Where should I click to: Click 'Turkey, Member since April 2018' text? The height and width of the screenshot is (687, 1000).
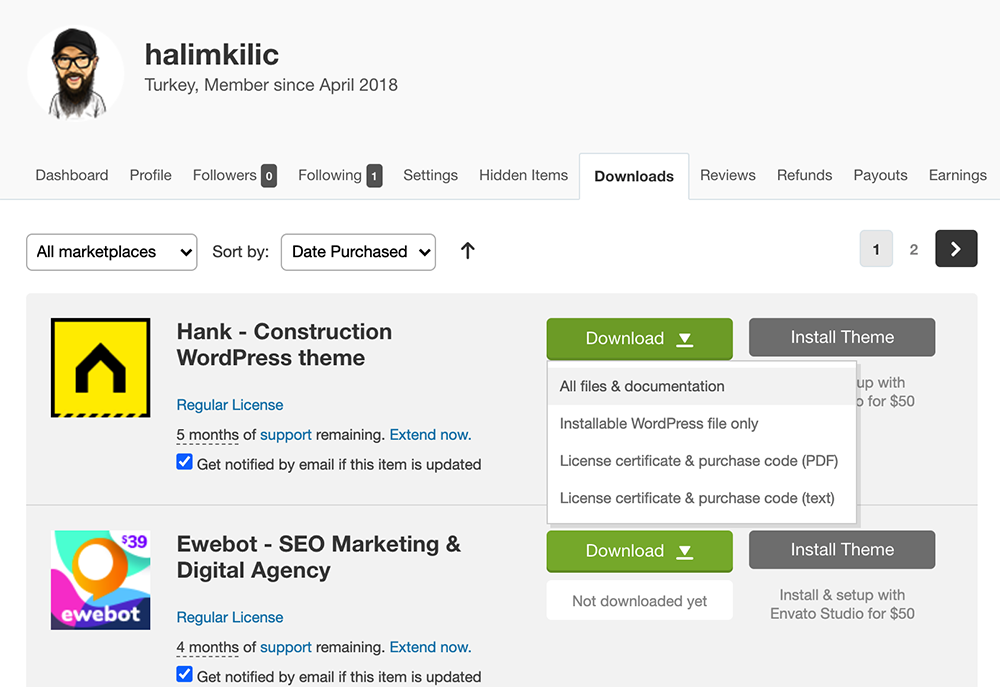click(271, 85)
